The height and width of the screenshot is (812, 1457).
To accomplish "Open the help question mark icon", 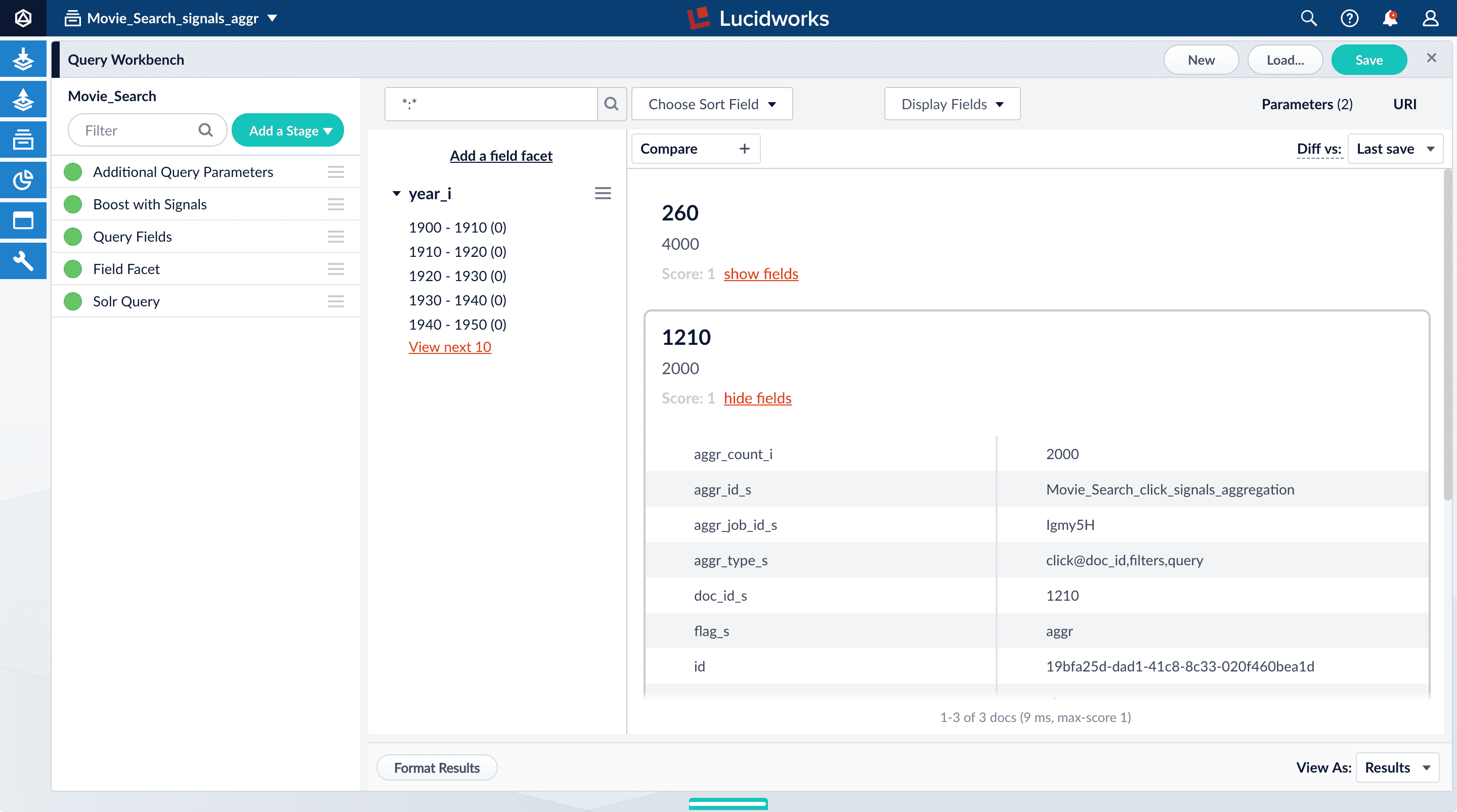I will point(1349,19).
